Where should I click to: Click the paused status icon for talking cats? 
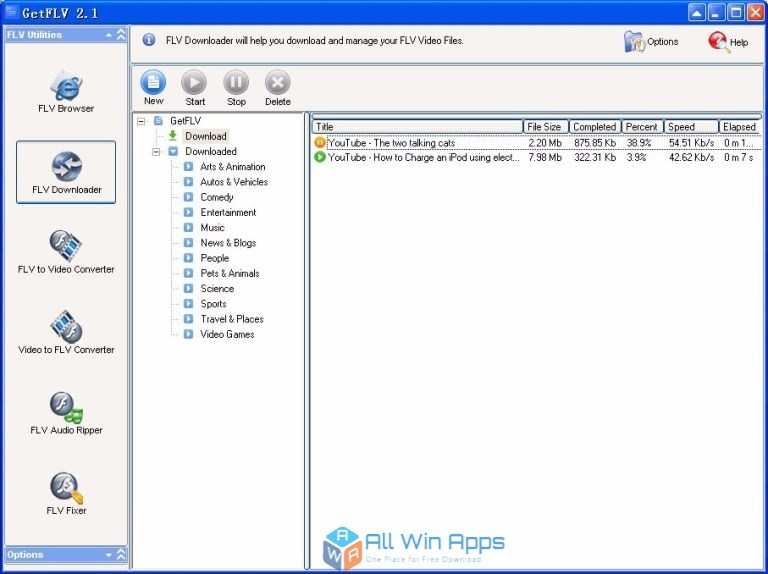tap(320, 143)
